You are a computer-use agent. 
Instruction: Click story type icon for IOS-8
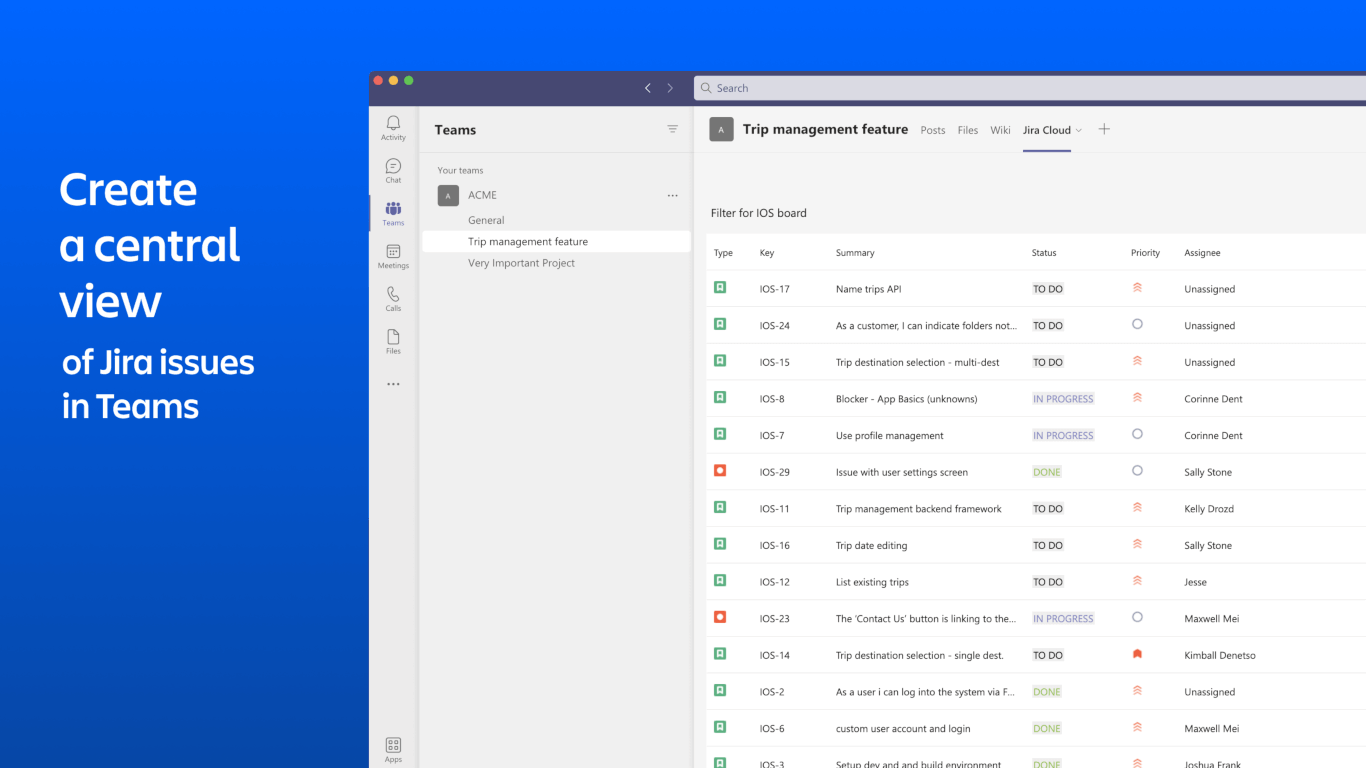[x=719, y=398]
